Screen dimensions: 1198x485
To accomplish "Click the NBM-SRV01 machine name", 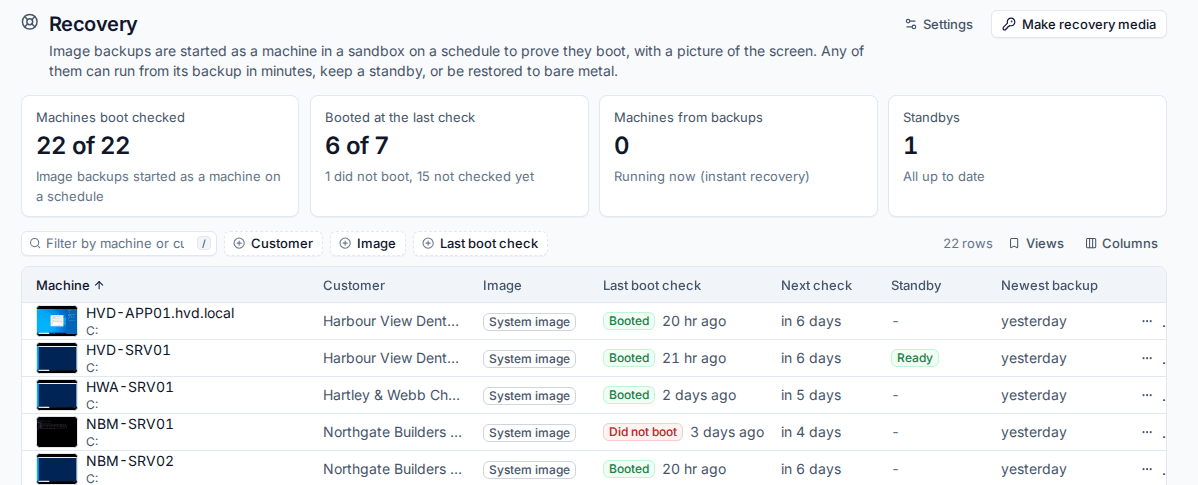I will click(x=130, y=424).
